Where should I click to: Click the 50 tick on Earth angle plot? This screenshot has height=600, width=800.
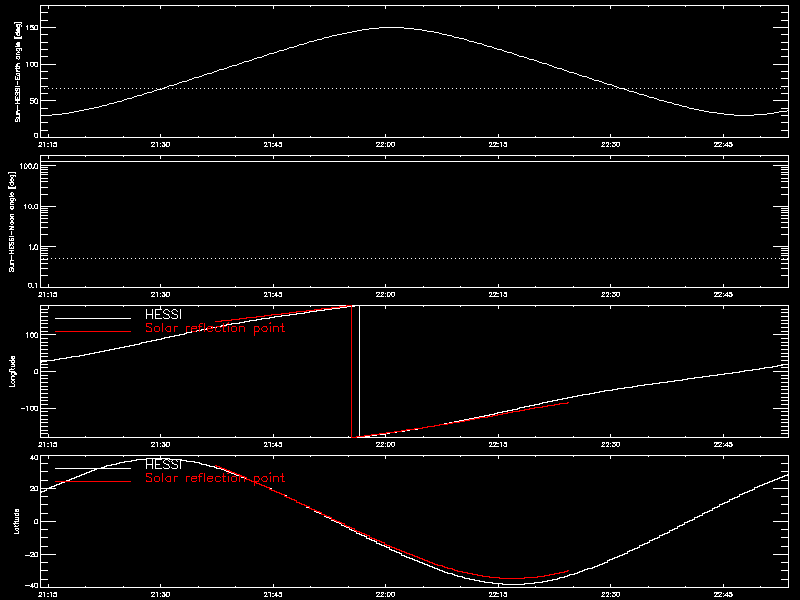click(x=34, y=101)
